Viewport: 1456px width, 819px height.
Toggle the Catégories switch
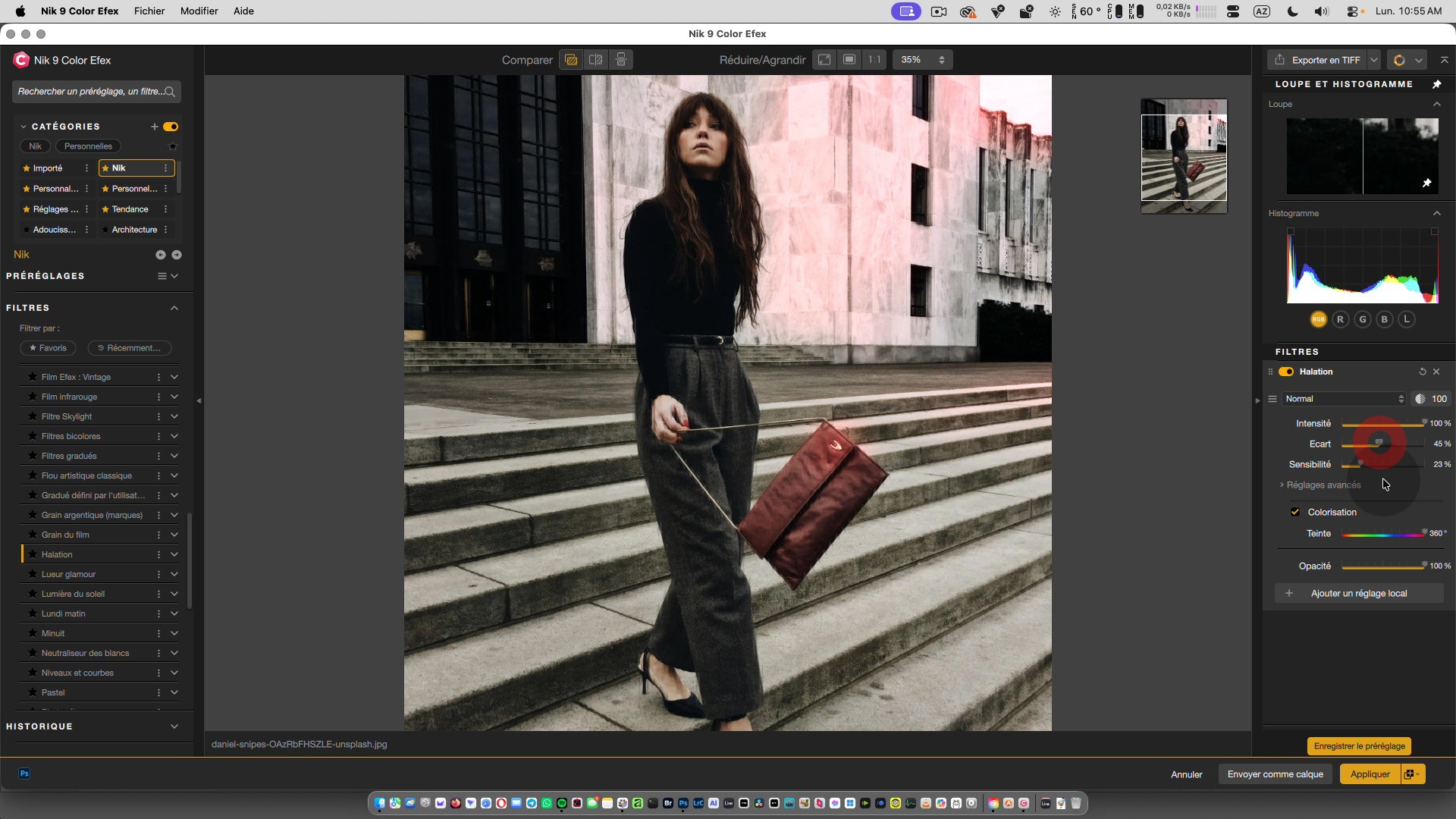[x=171, y=127]
